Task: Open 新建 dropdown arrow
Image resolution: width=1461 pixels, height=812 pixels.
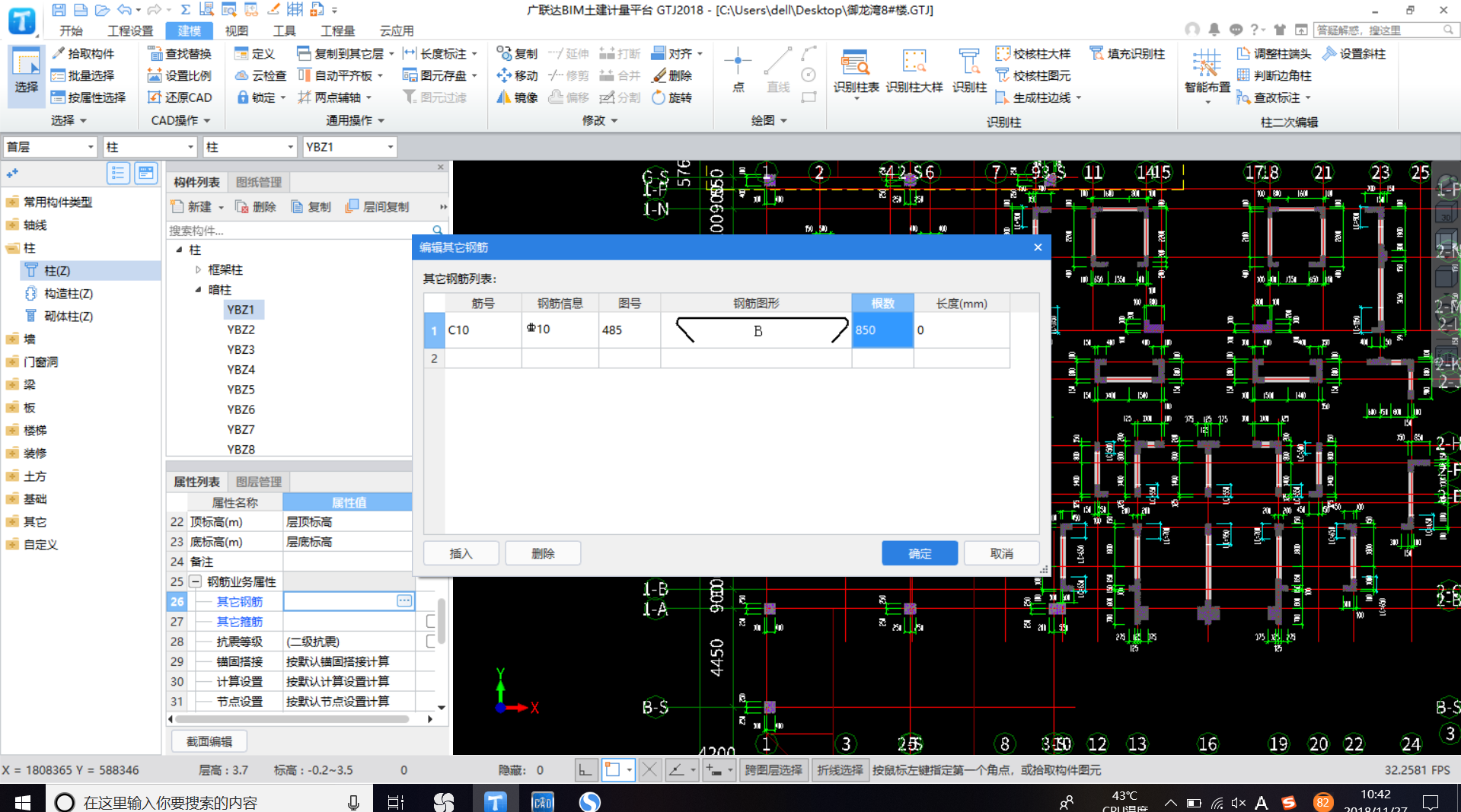Action: (x=221, y=207)
